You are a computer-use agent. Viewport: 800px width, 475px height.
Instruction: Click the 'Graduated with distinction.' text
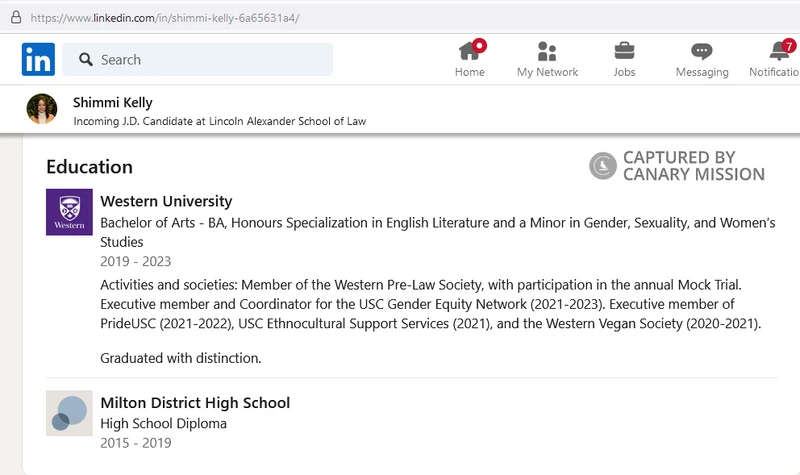[181, 358]
